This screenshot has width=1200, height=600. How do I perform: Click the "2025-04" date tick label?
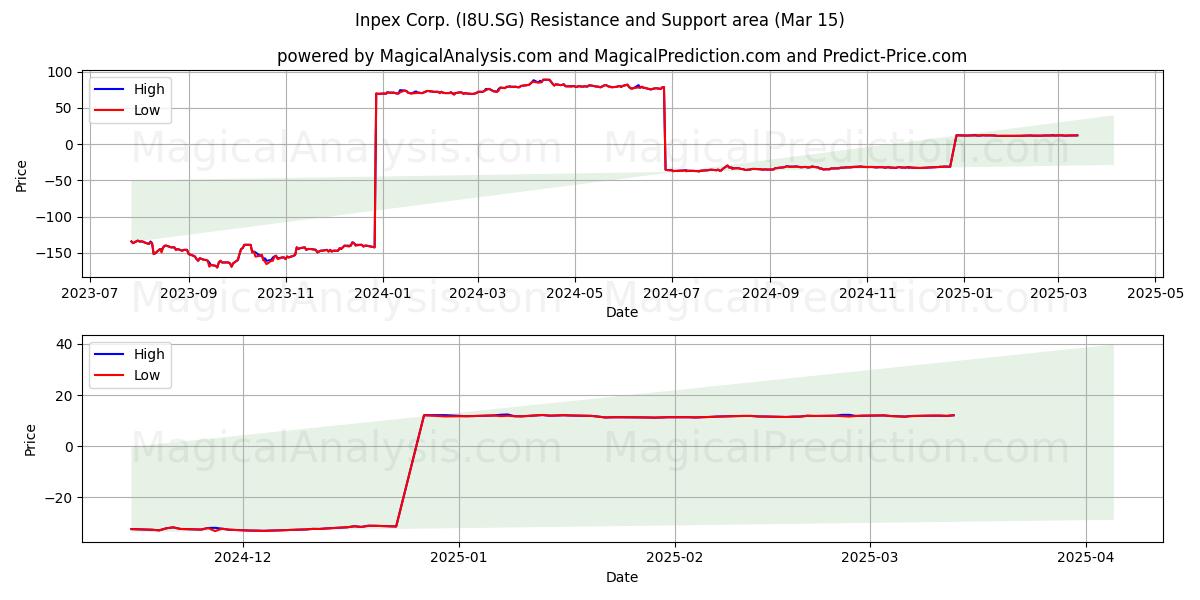(1086, 558)
